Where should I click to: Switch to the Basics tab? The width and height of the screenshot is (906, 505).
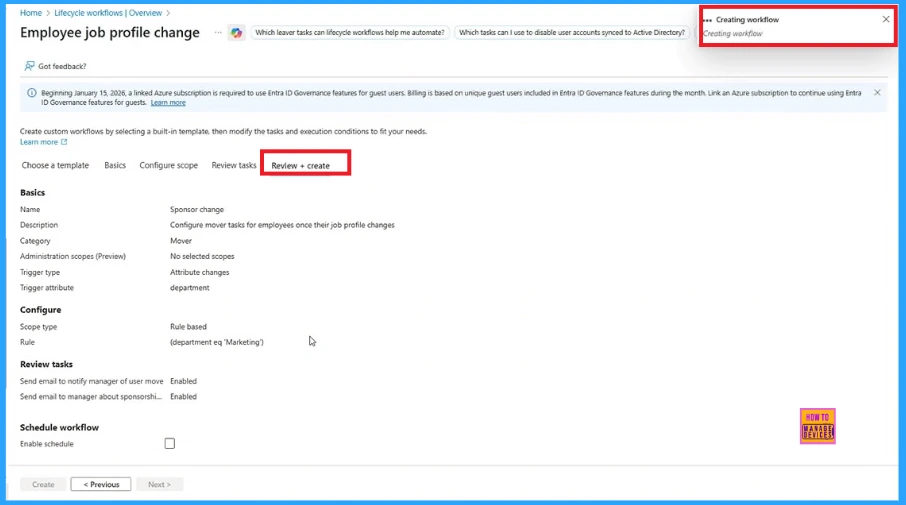[115, 165]
